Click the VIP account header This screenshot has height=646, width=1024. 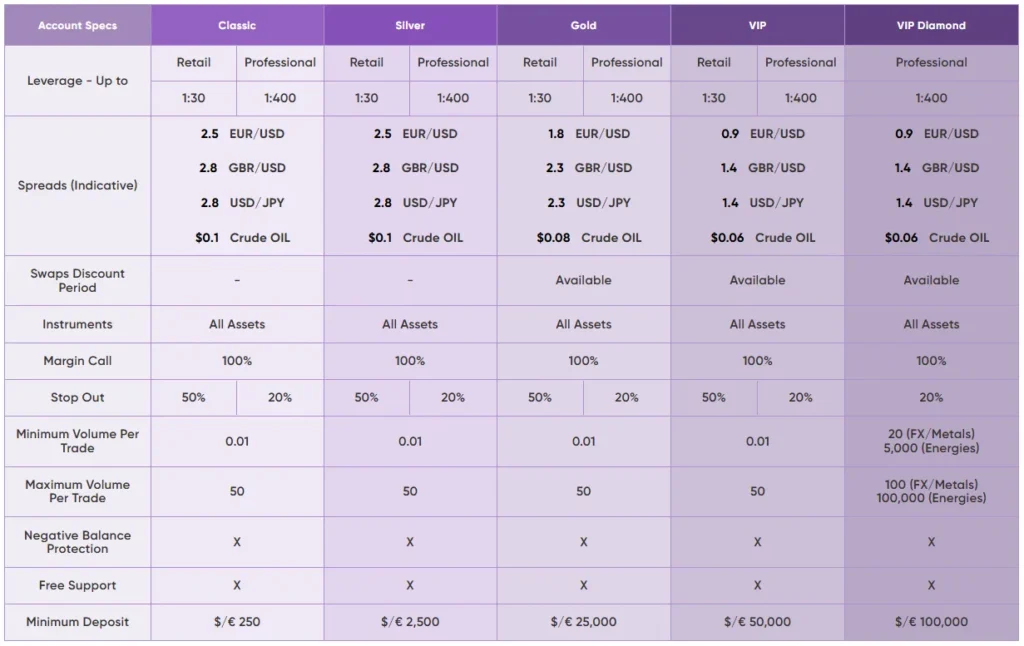tap(757, 25)
